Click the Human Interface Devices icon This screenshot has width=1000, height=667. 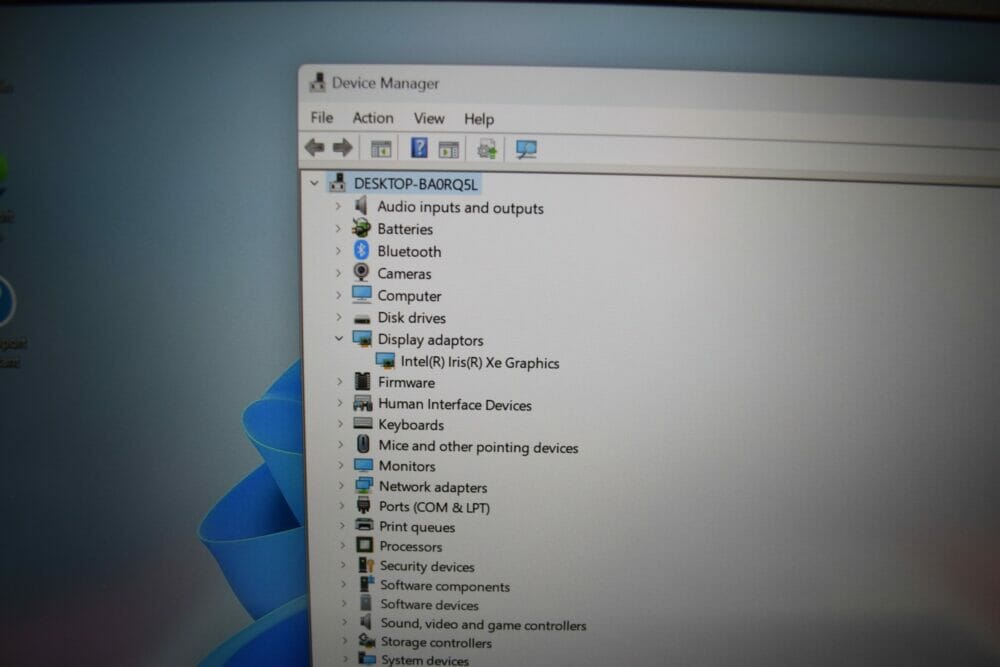tap(363, 403)
